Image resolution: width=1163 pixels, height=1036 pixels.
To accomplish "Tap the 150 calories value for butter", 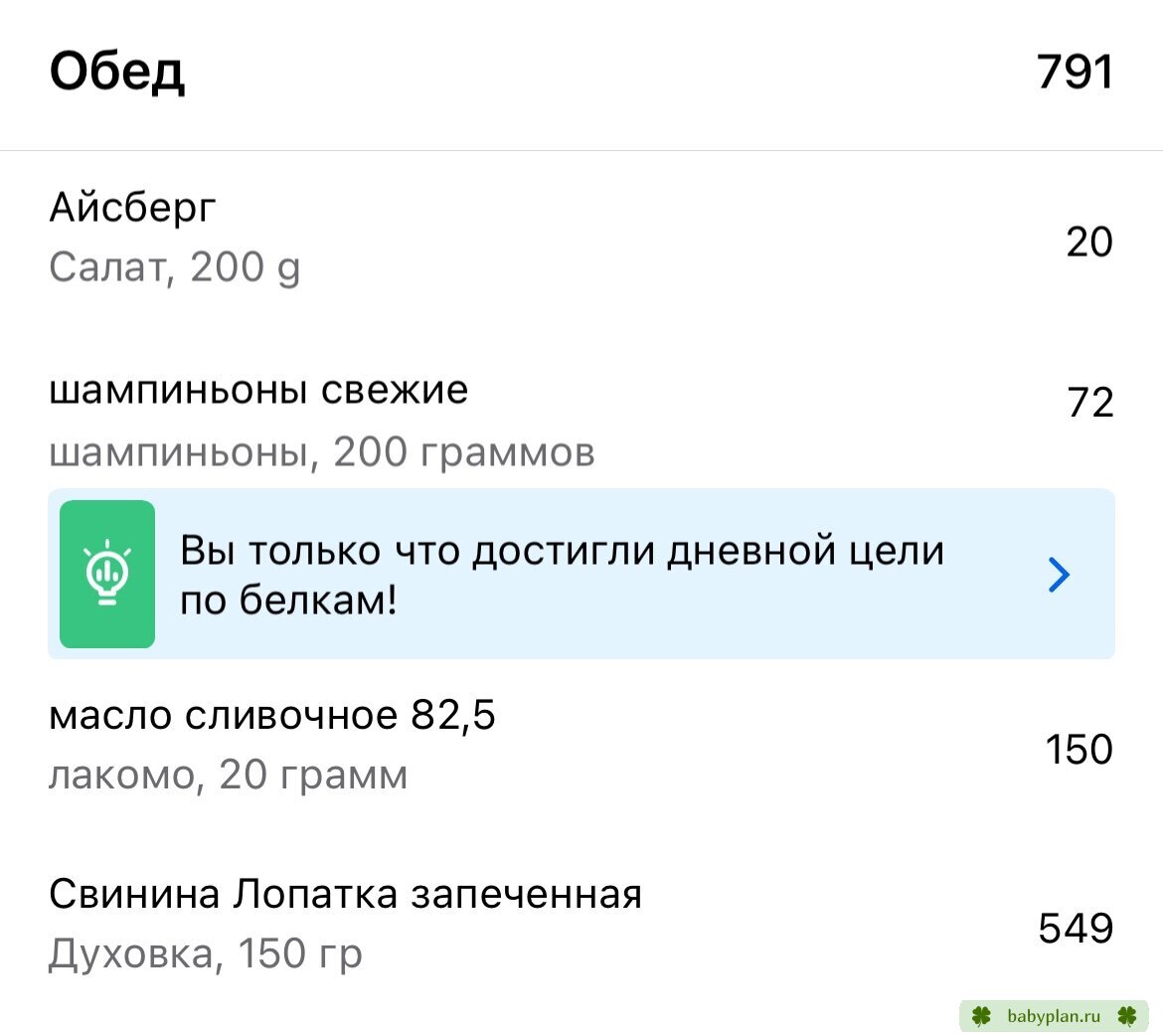I will pos(1080,749).
